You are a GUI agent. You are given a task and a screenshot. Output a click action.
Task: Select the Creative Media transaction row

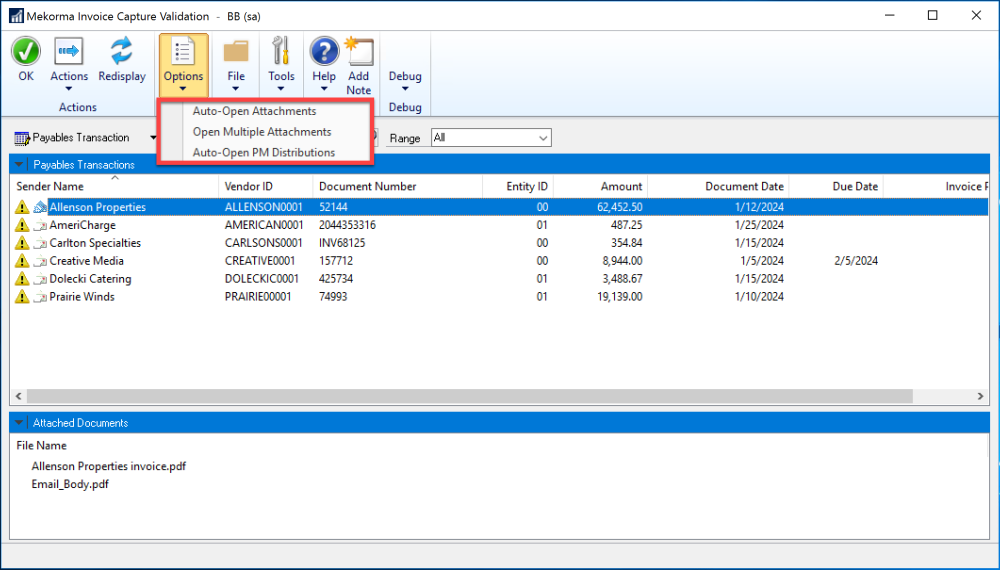(87, 261)
